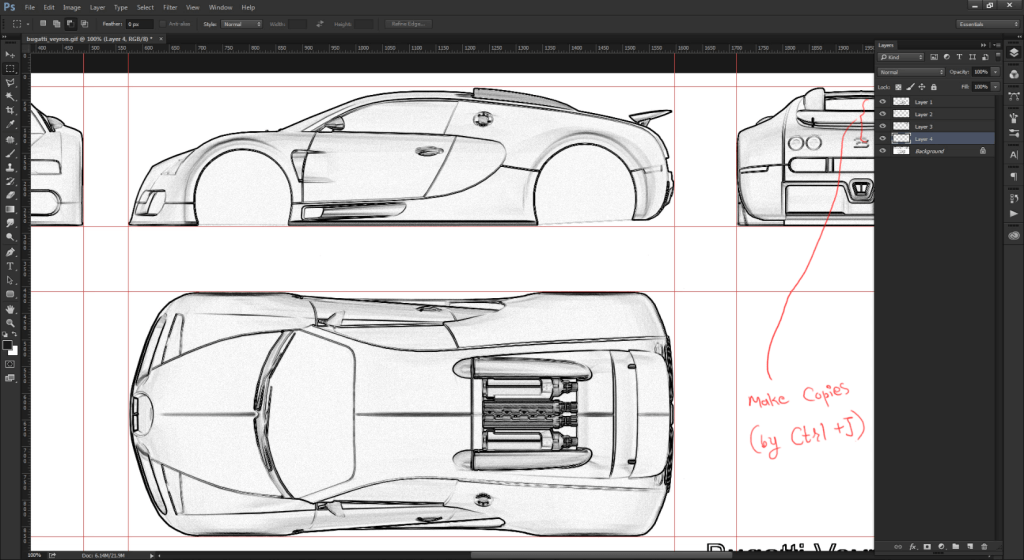Toggle Quick Mask mode

(x=10, y=364)
